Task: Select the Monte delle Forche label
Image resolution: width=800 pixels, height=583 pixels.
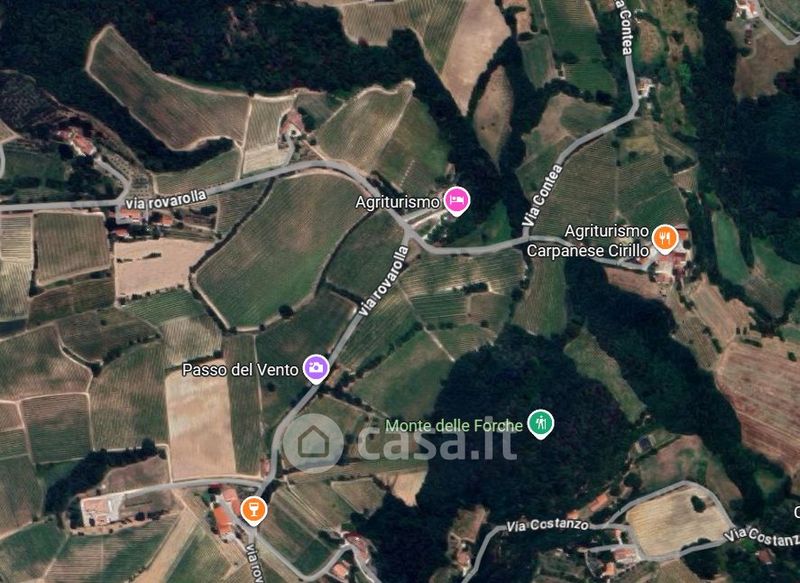Action: click(x=454, y=425)
